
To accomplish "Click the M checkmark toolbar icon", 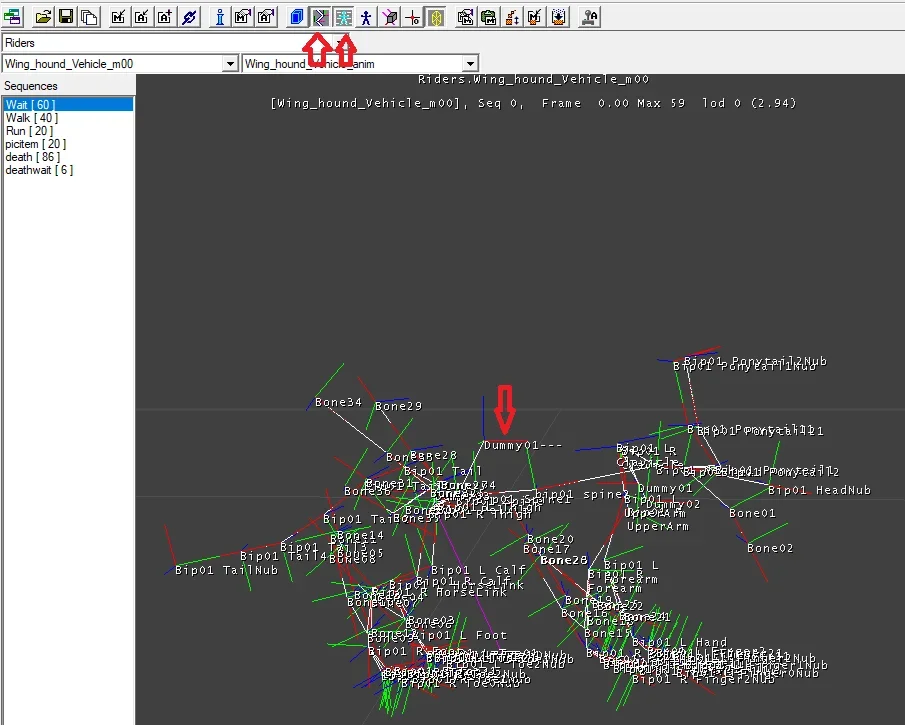I will pos(118,17).
